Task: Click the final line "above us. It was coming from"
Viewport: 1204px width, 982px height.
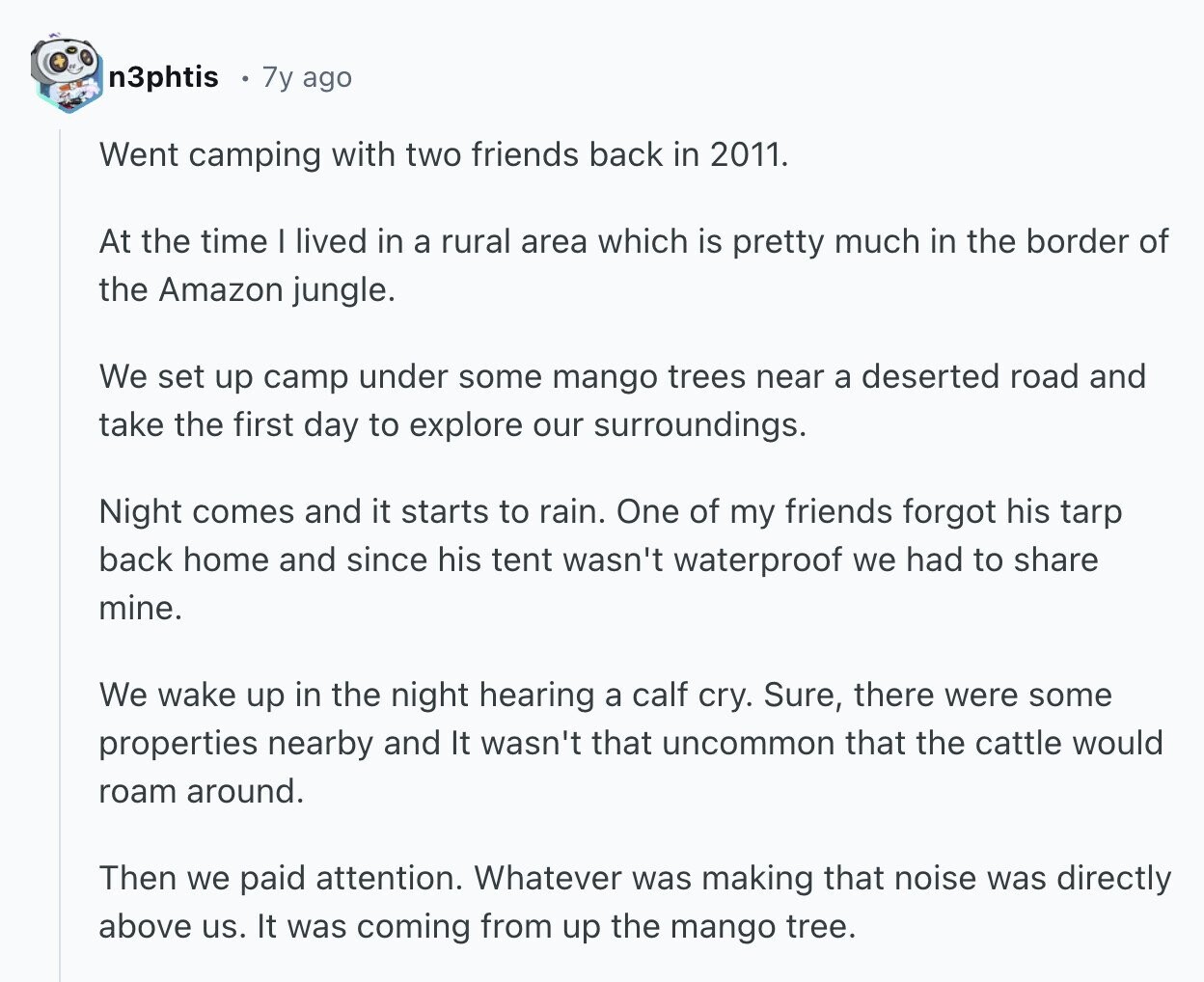Action: point(478,926)
